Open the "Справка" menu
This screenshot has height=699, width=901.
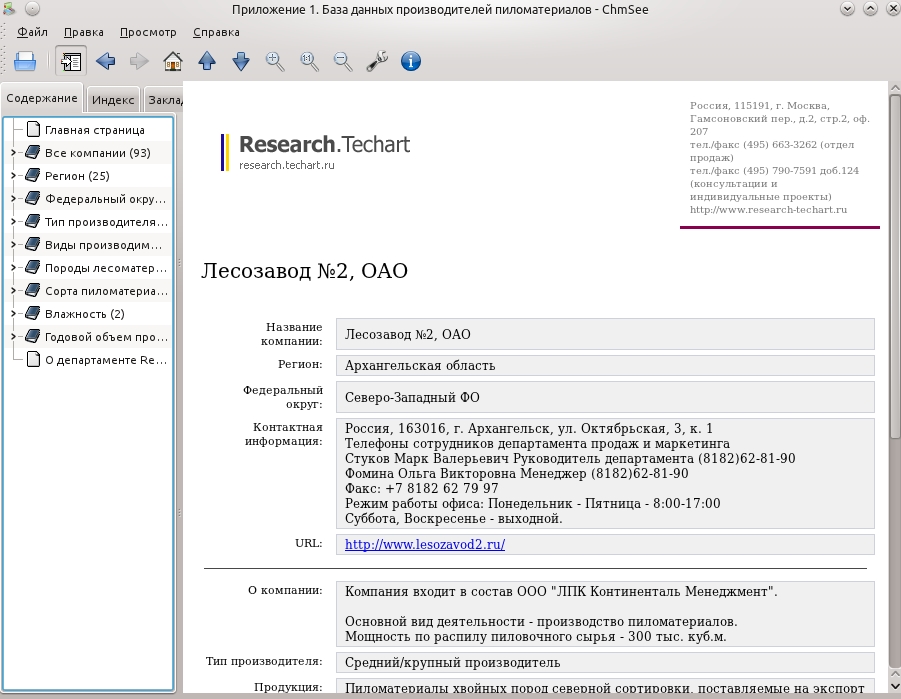click(x=216, y=32)
